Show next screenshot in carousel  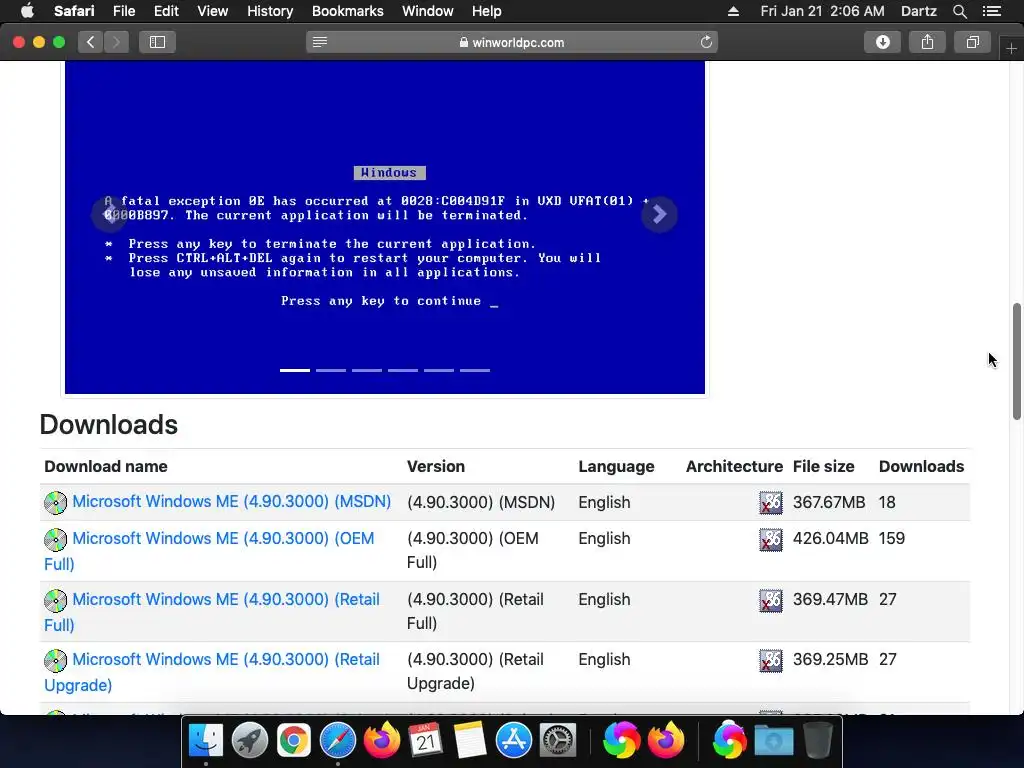(x=659, y=214)
